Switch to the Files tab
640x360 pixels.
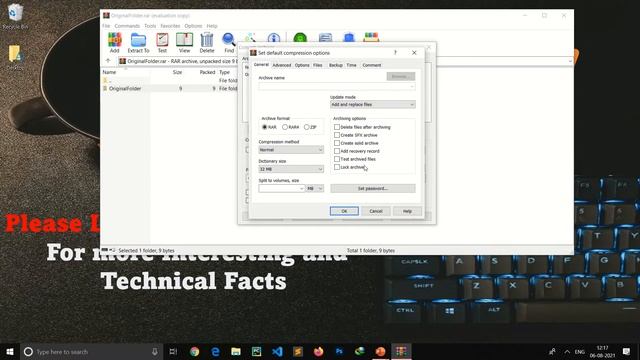[318, 65]
